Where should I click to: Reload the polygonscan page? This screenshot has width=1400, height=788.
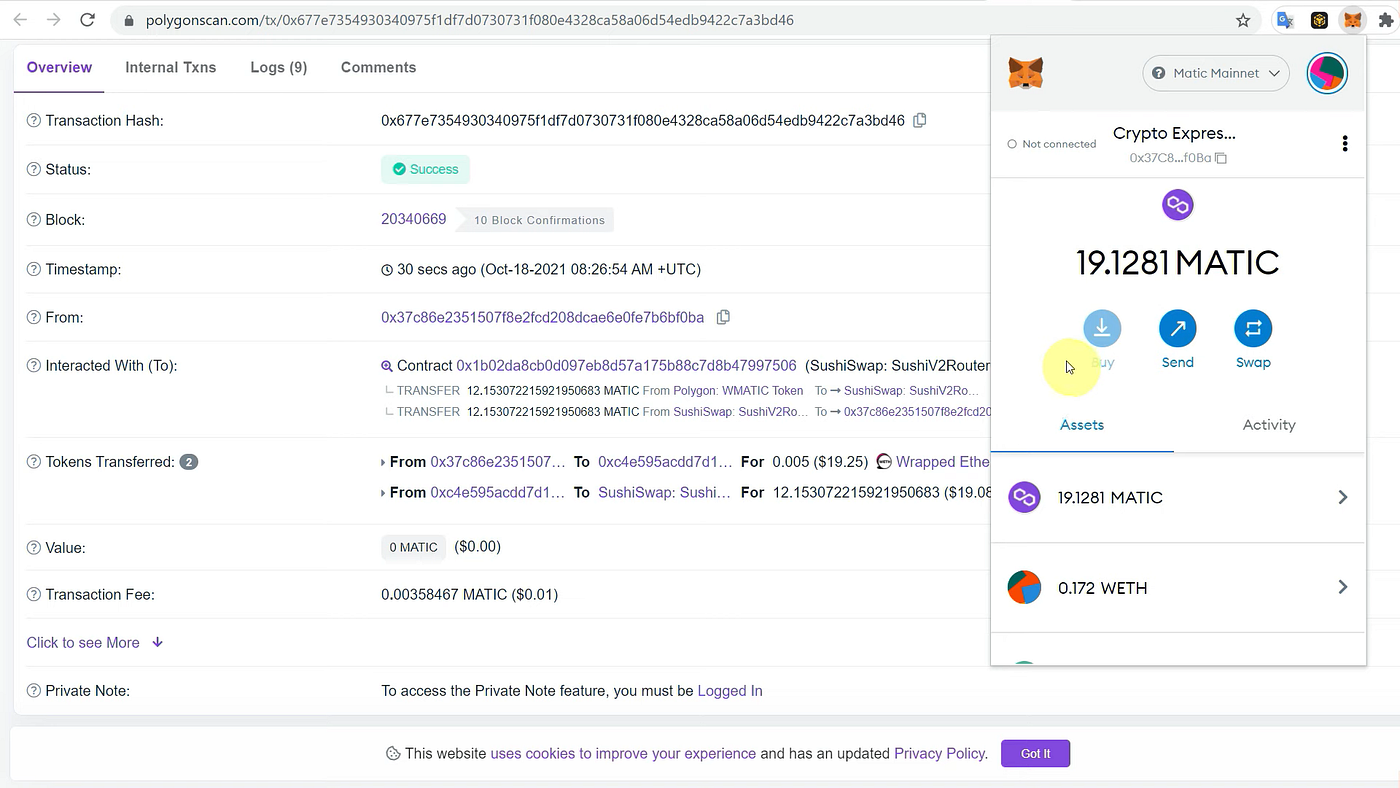pos(88,20)
